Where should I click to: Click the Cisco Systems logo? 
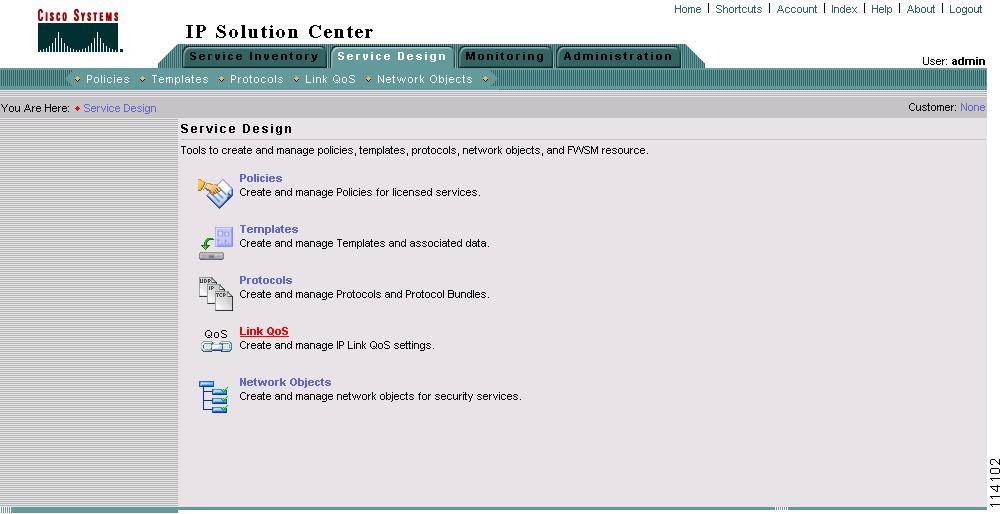pos(78,30)
